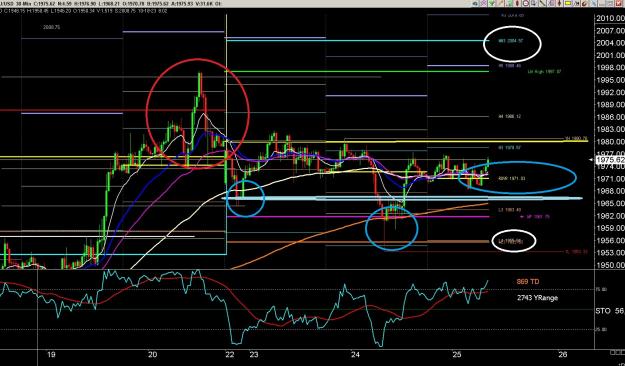Click date label 24 on time axis
Screen dimensions: 625x366
(356, 354)
